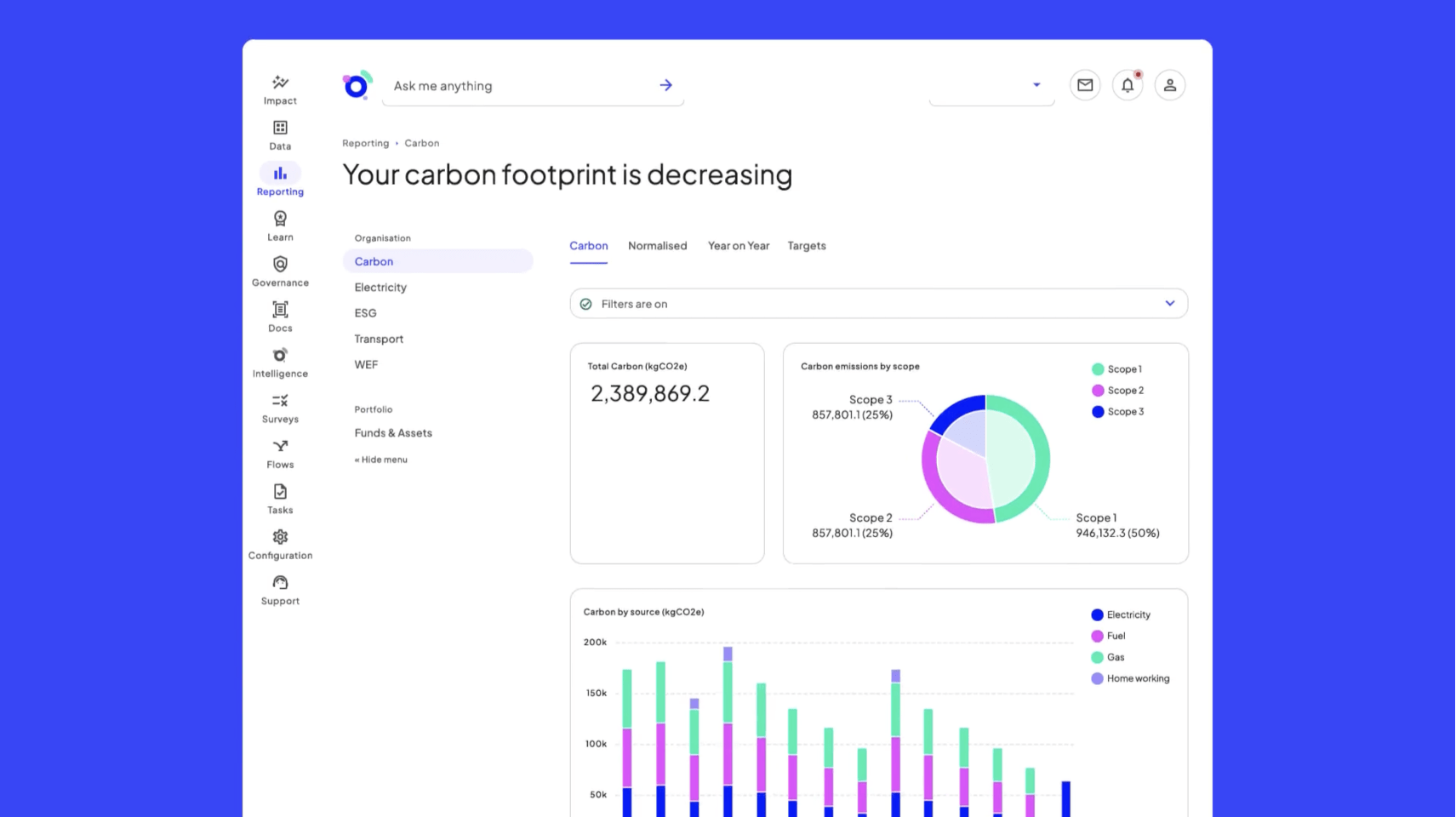Select Carbon in Organisation menu
1456x817 pixels.
click(x=437, y=261)
